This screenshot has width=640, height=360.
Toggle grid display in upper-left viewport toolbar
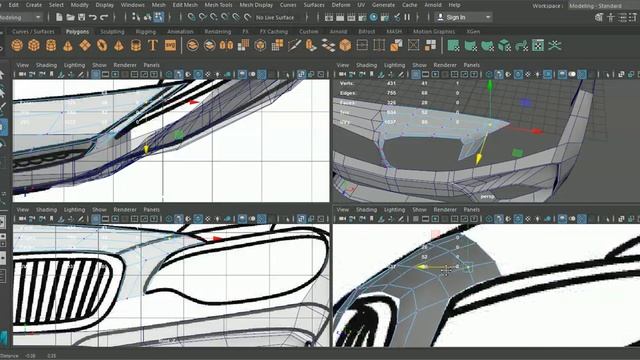click(96, 74)
